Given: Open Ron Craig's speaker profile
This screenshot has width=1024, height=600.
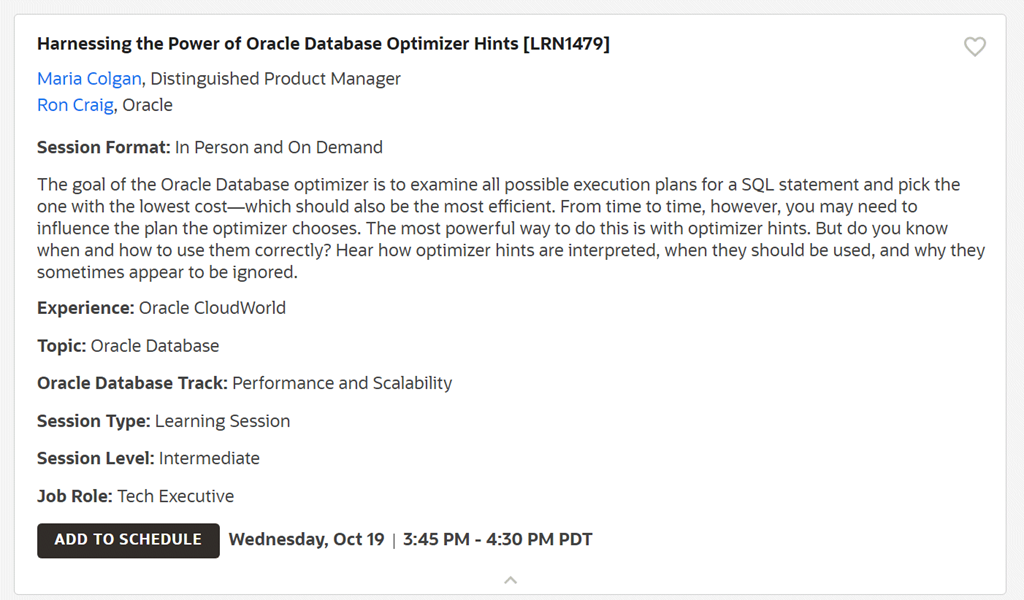Looking at the screenshot, I should point(75,105).
